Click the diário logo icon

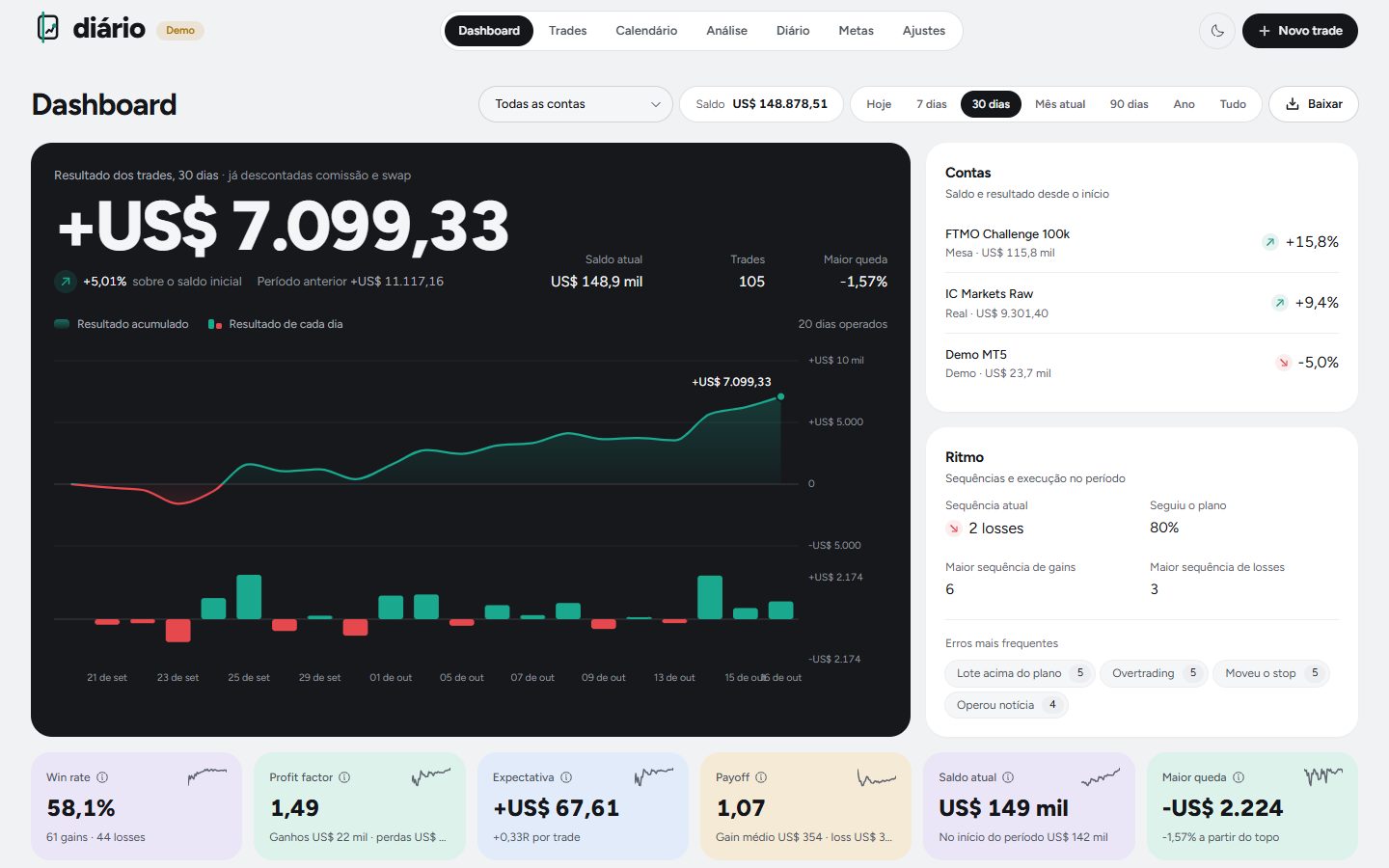pyautogui.click(x=48, y=28)
